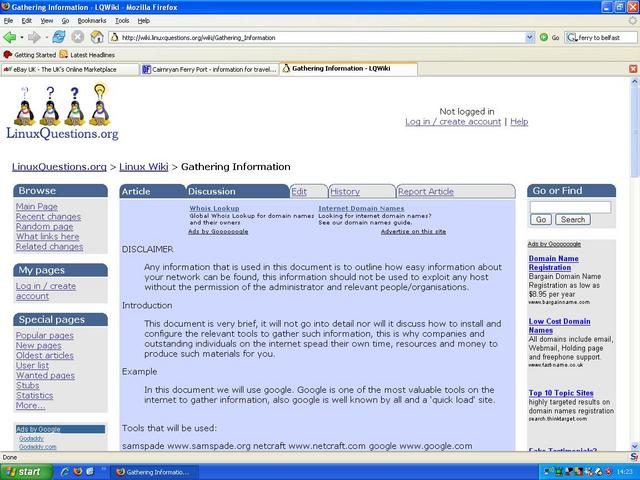The width and height of the screenshot is (640, 480).
Task: Click the system tray clock
Action: (625, 472)
